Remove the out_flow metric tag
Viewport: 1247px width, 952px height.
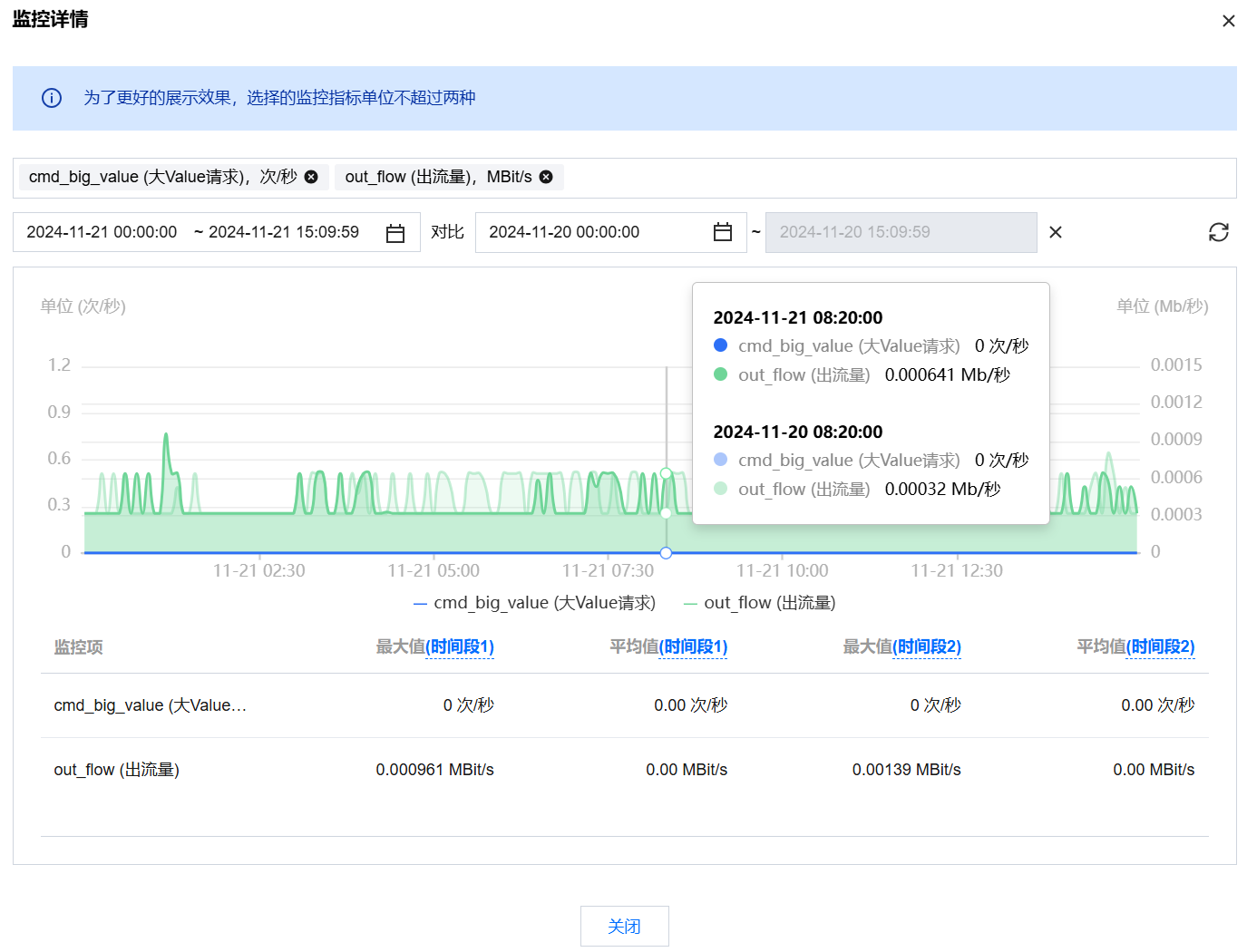pyautogui.click(x=546, y=177)
